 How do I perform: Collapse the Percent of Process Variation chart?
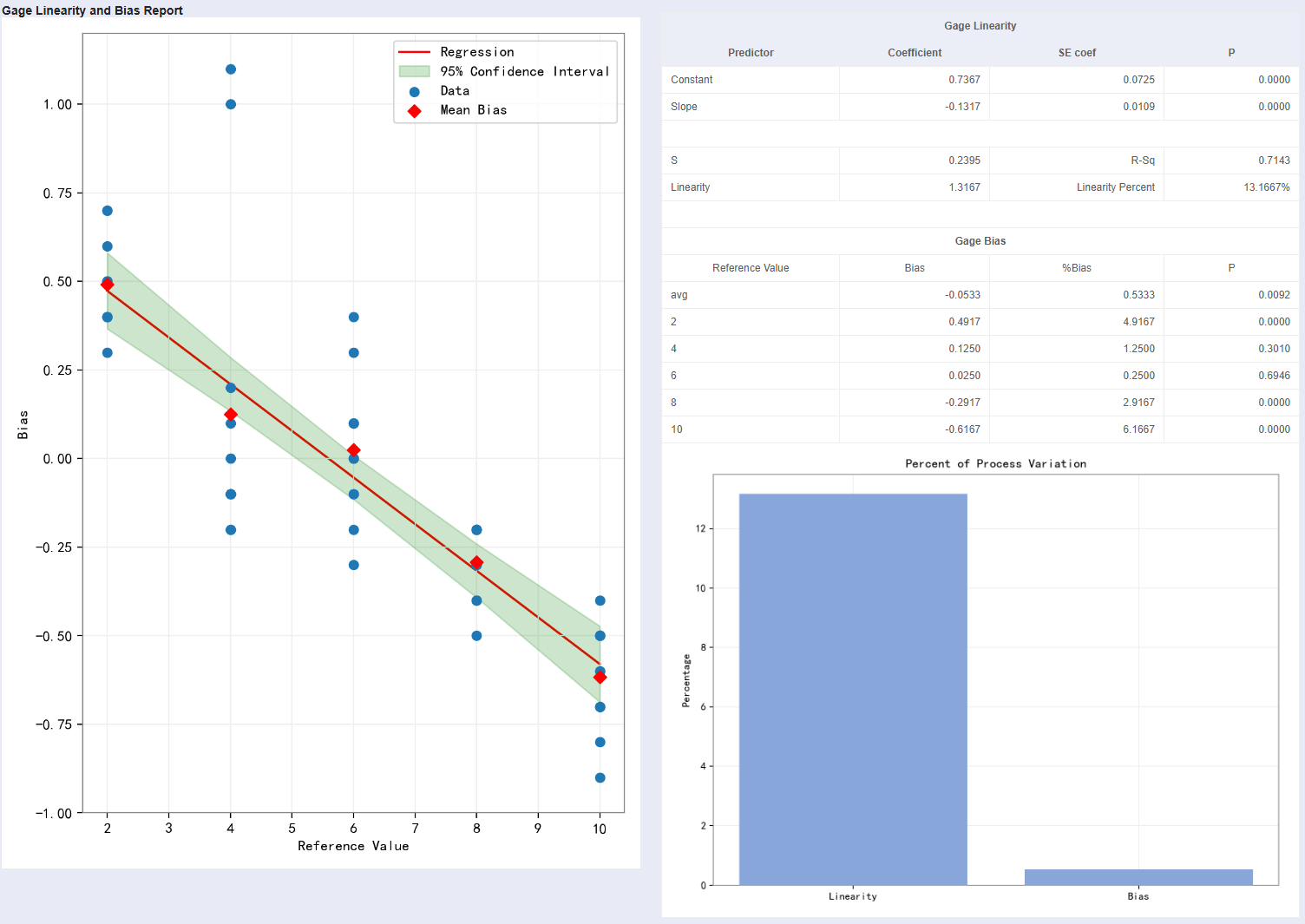tap(994, 463)
